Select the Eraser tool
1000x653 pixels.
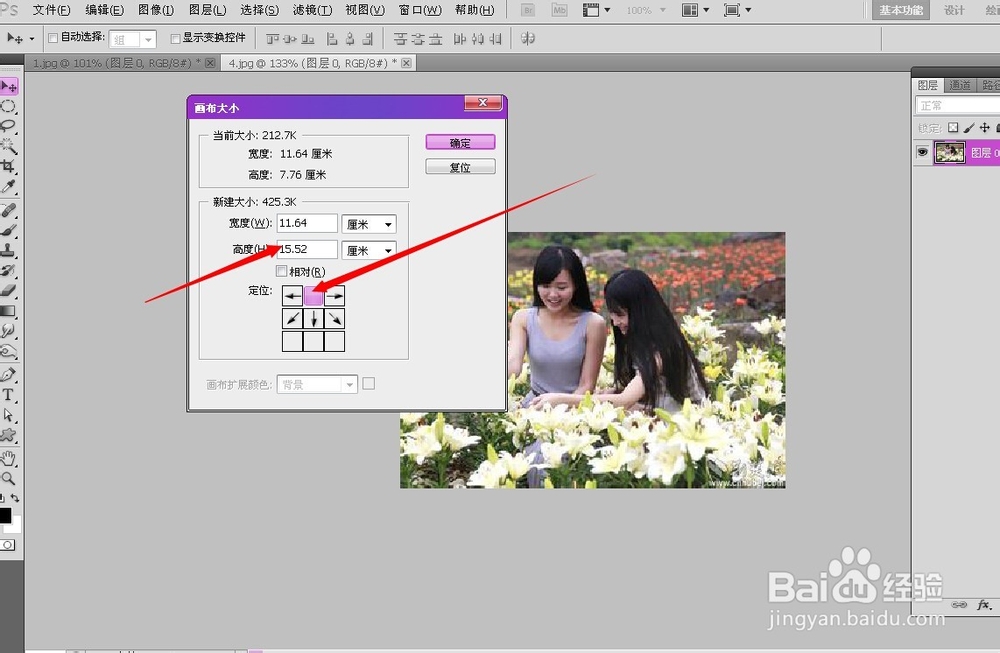[x=8, y=290]
